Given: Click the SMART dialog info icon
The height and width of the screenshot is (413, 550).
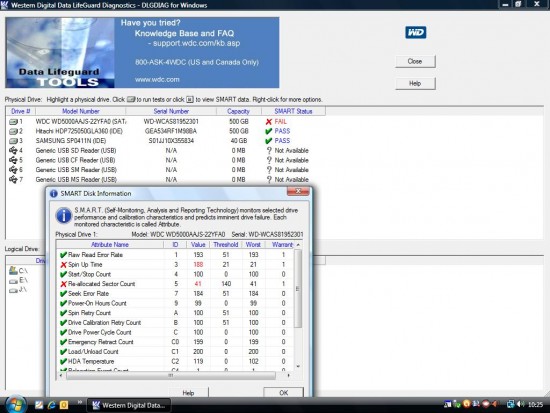Looking at the screenshot, I should tap(64, 215).
